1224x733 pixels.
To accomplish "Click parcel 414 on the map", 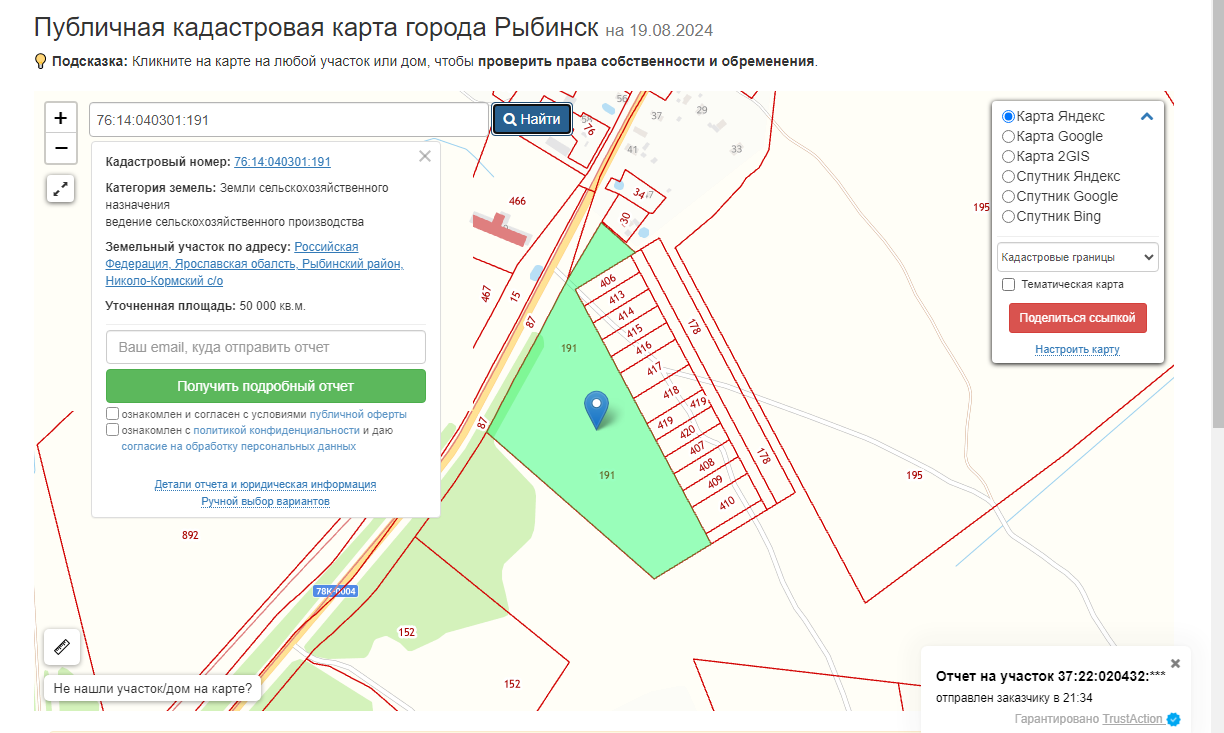I will [626, 313].
